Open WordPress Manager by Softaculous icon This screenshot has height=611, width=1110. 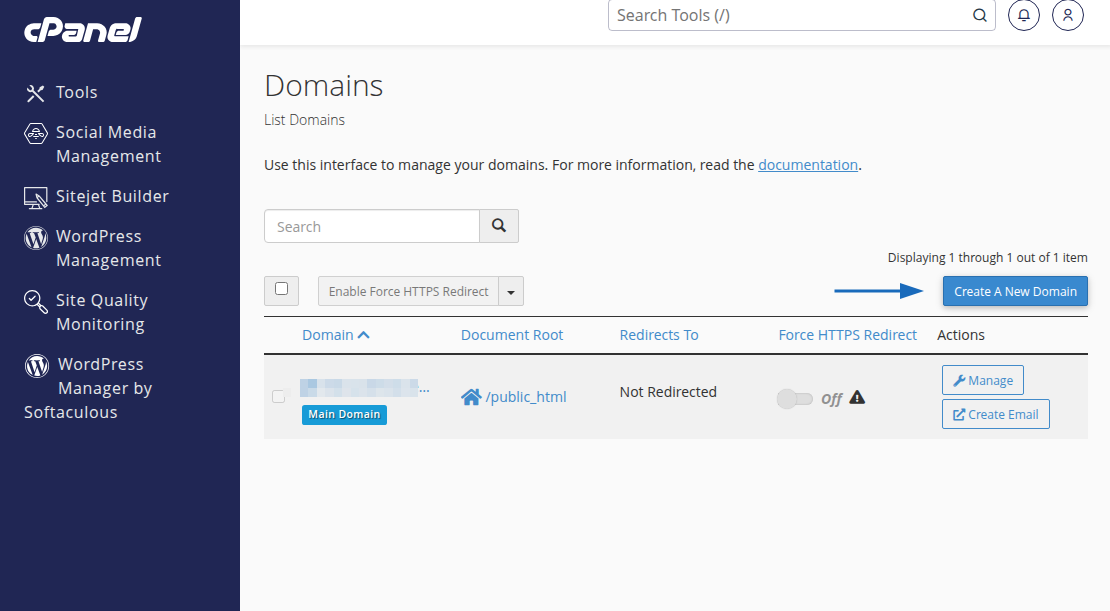point(36,363)
